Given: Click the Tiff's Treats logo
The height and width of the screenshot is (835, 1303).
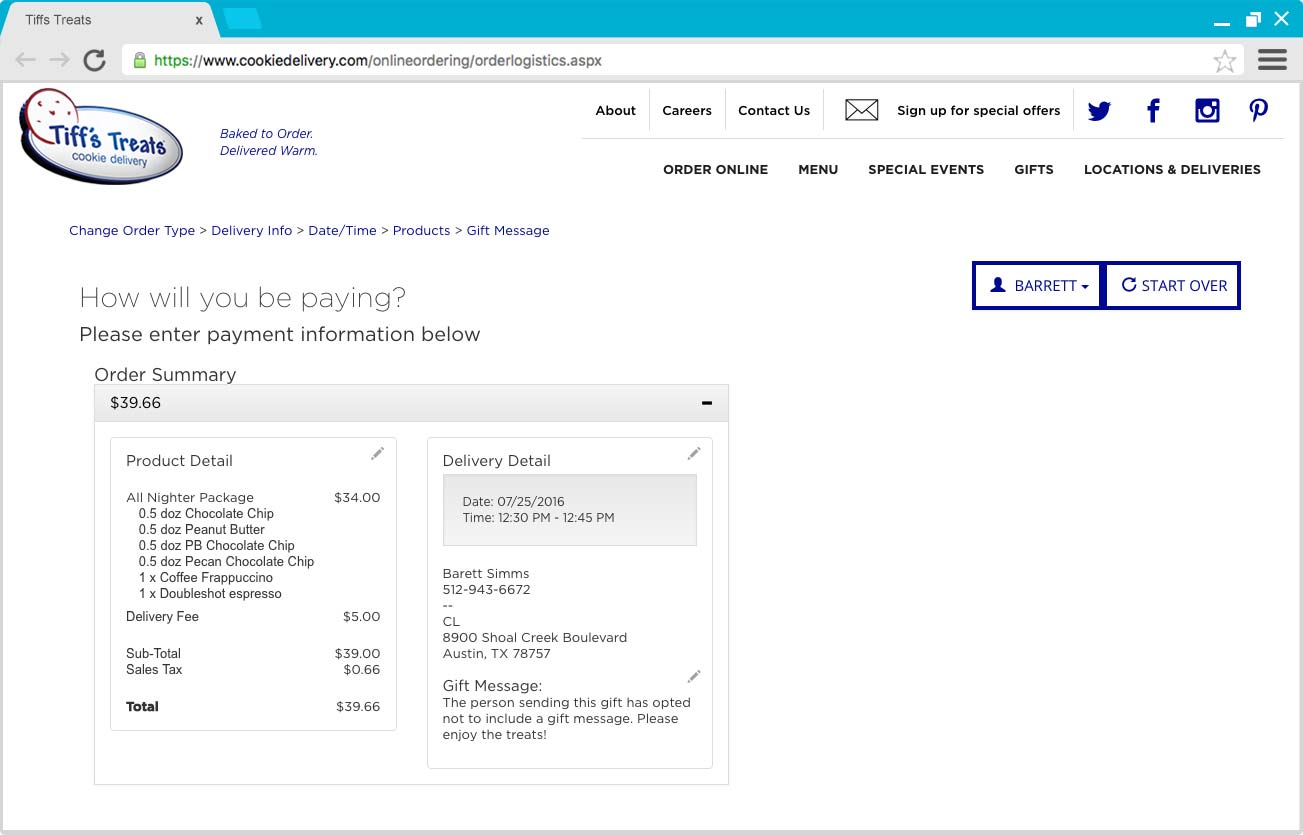Looking at the screenshot, I should pos(101,136).
